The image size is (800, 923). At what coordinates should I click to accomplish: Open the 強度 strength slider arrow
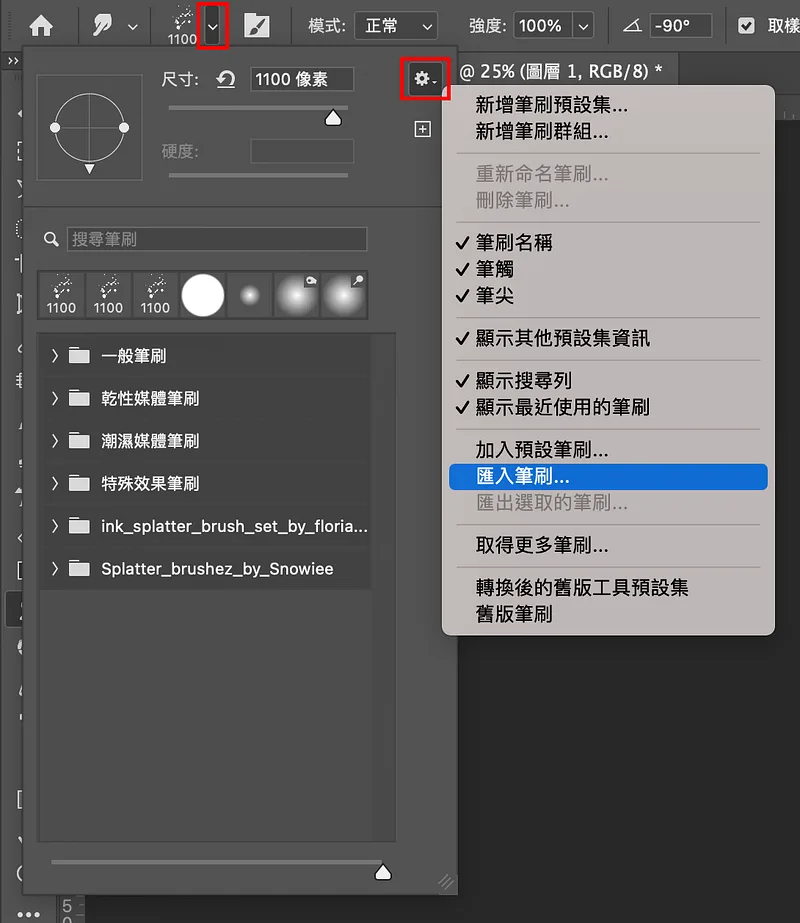pos(583,26)
